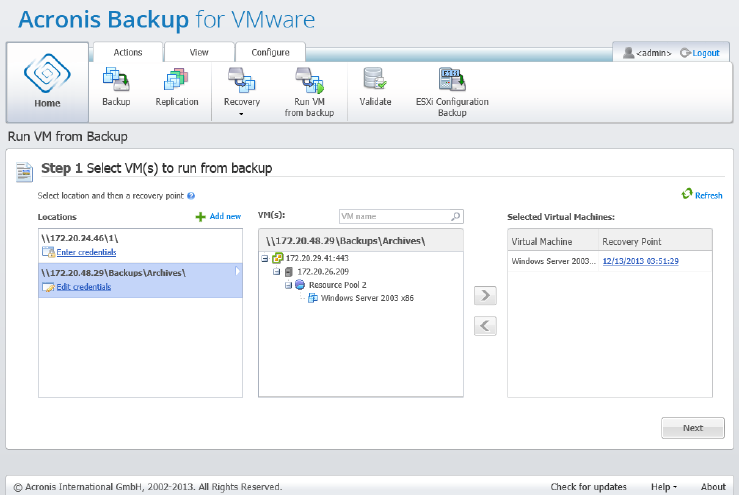The height and width of the screenshot is (495, 739).
Task: Click the Edit credentials link
Action: [84, 287]
